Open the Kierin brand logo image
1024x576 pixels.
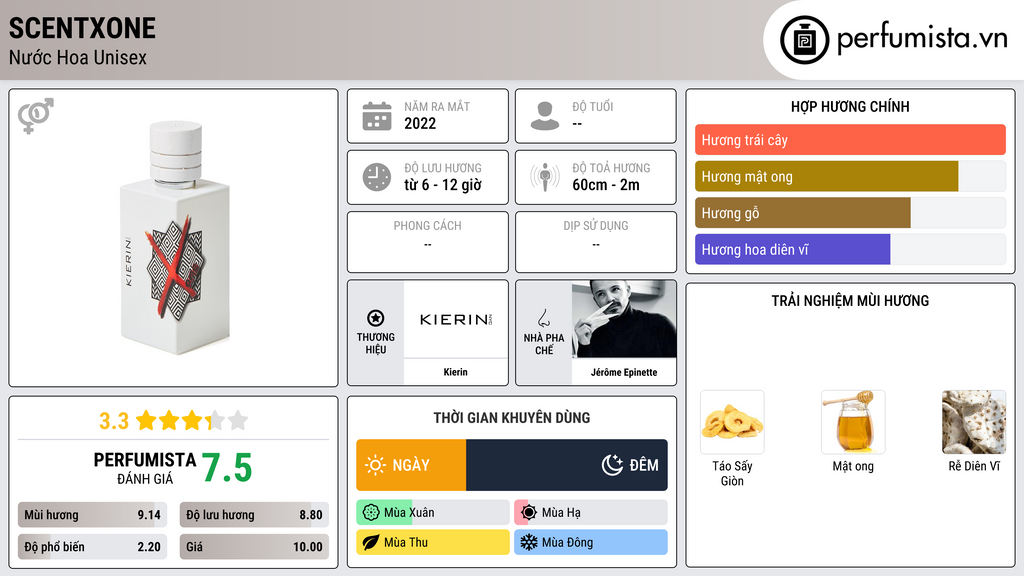tap(455, 319)
